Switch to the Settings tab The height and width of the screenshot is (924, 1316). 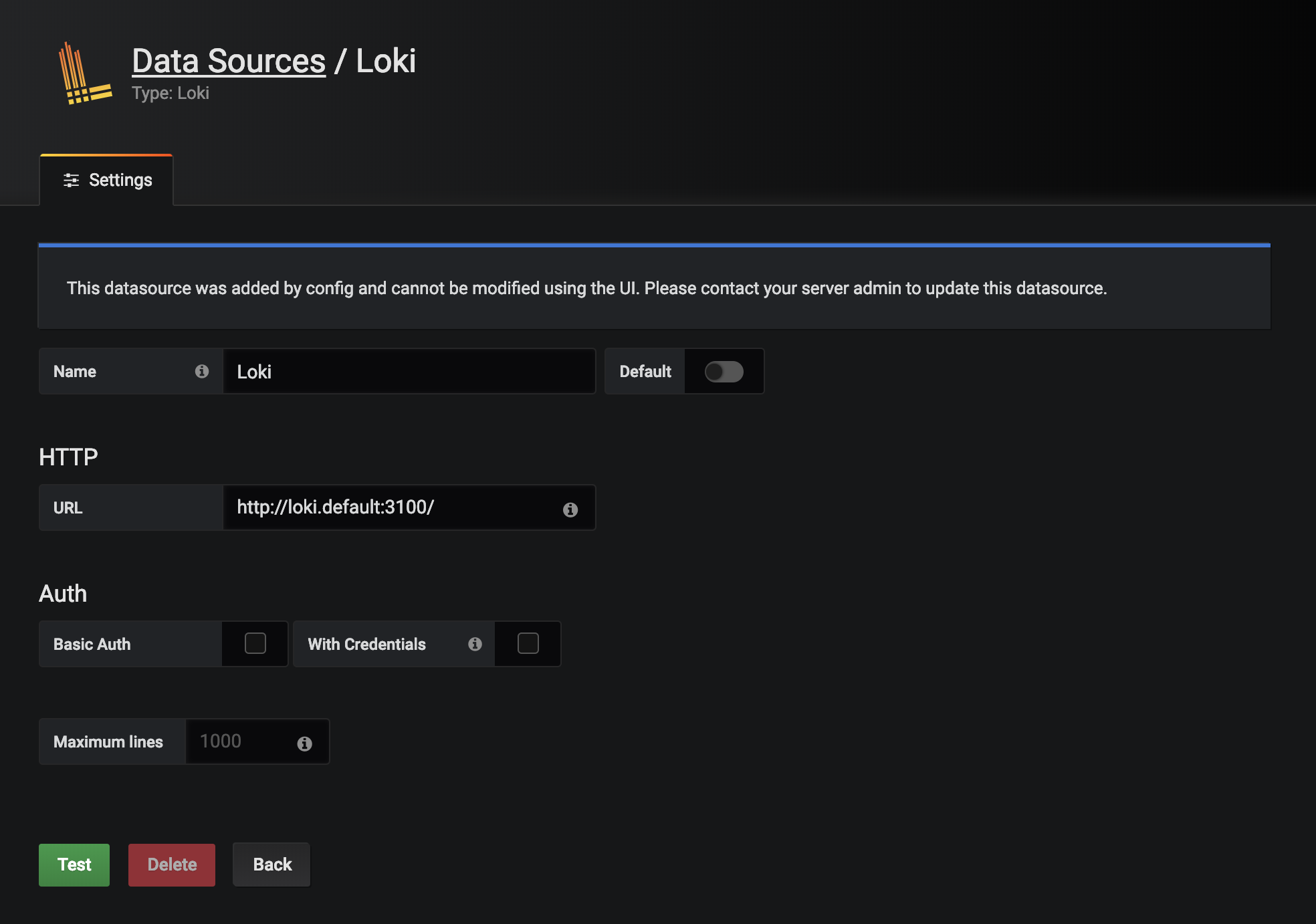(107, 180)
